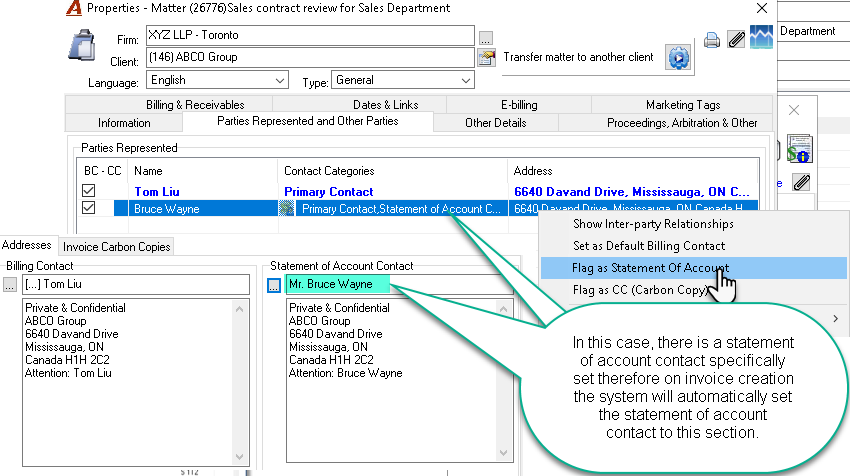Click Attention: Bruce Wayne line in statement address
The height and width of the screenshot is (476, 850).
click(x=345, y=373)
